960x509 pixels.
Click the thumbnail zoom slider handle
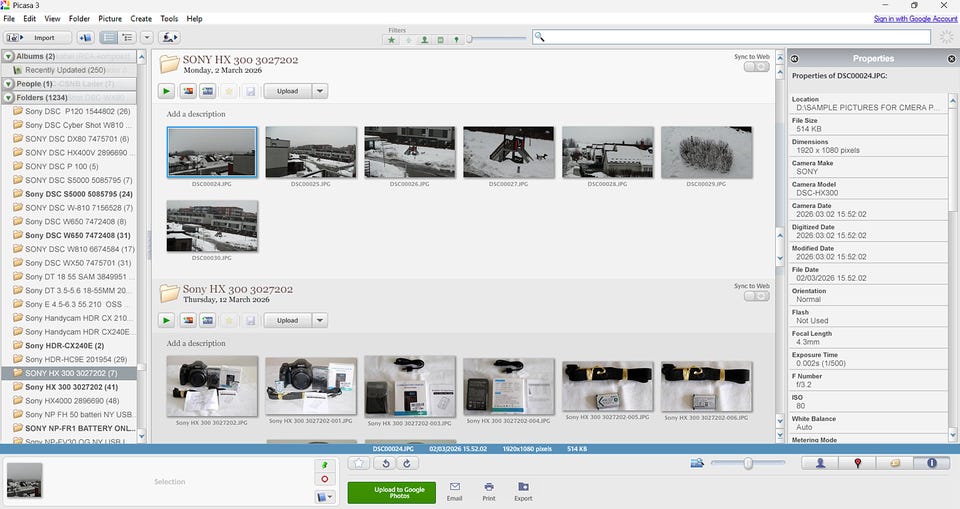(x=748, y=464)
